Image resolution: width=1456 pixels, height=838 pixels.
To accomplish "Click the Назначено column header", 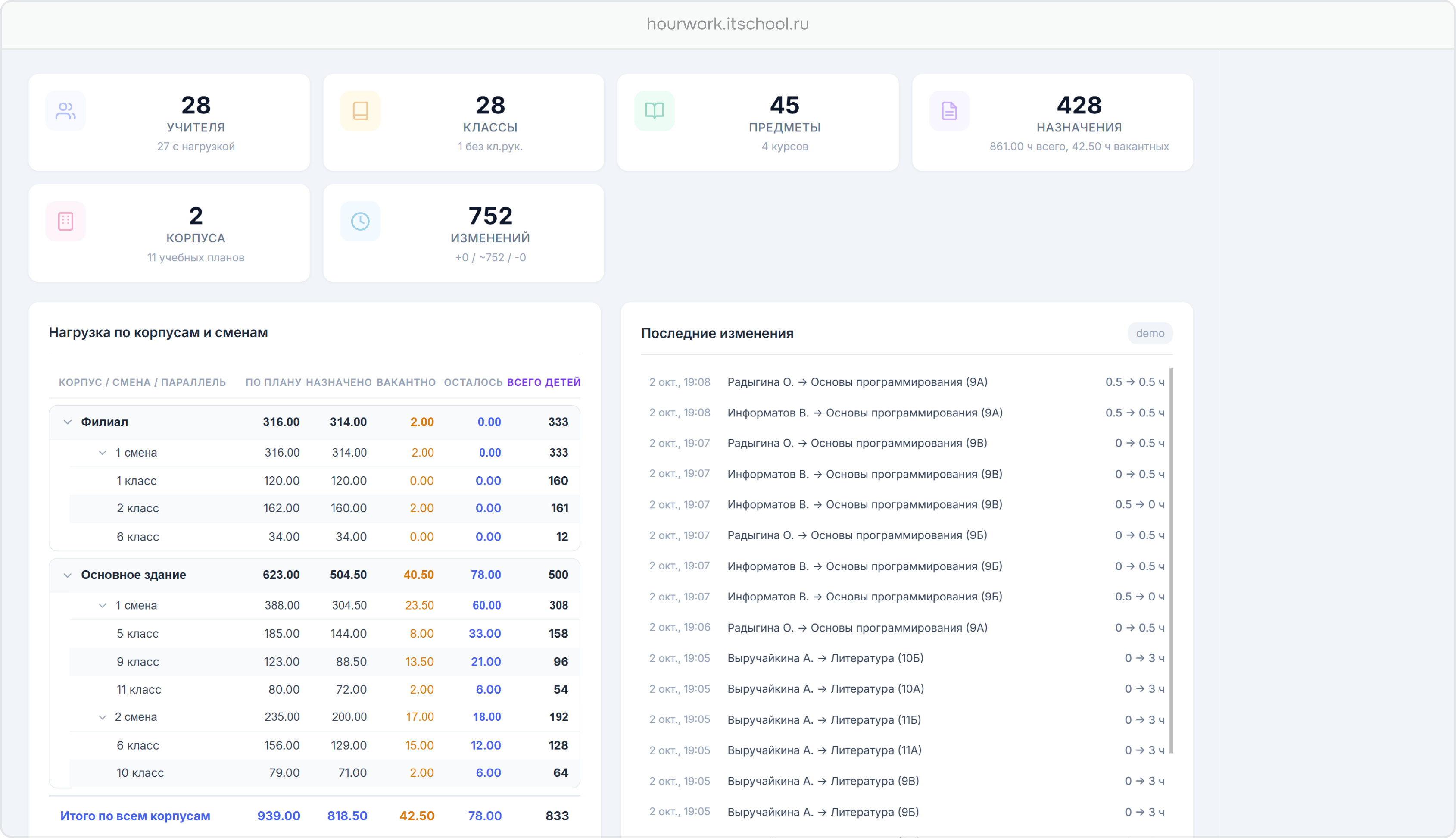I will tap(339, 382).
